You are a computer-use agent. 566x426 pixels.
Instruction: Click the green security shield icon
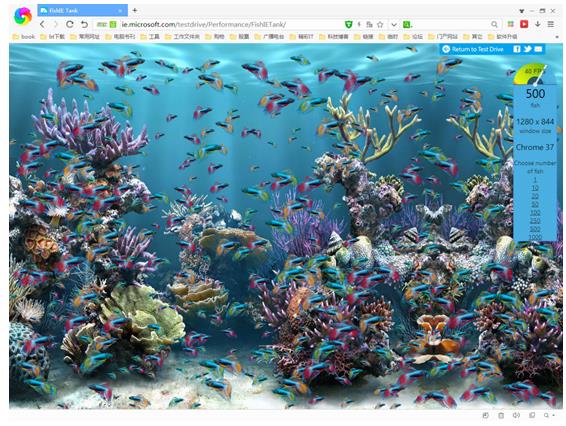tap(348, 25)
